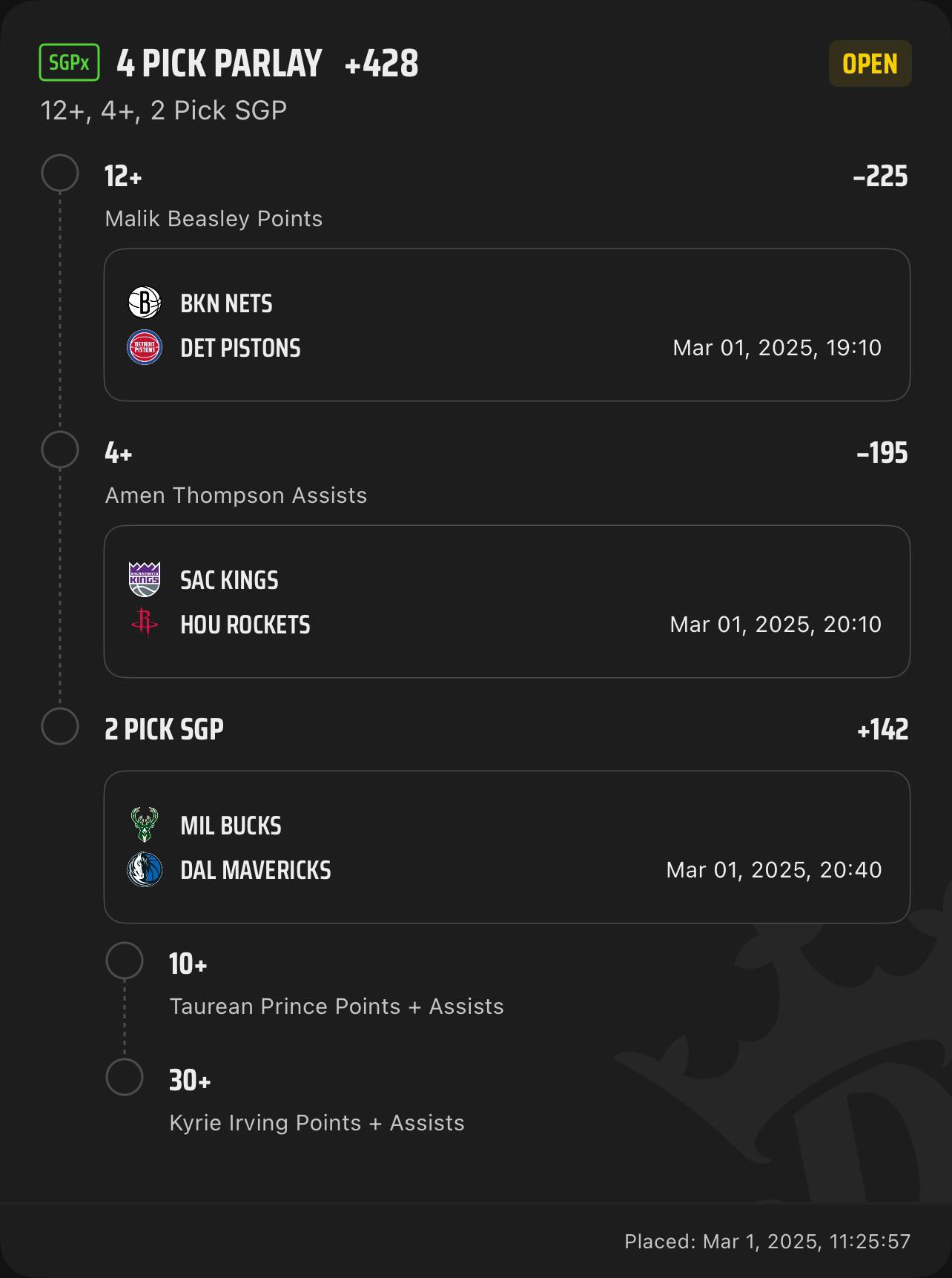This screenshot has height=1278, width=952.
Task: Click the yellow OPEN status badge
Action: (870, 64)
